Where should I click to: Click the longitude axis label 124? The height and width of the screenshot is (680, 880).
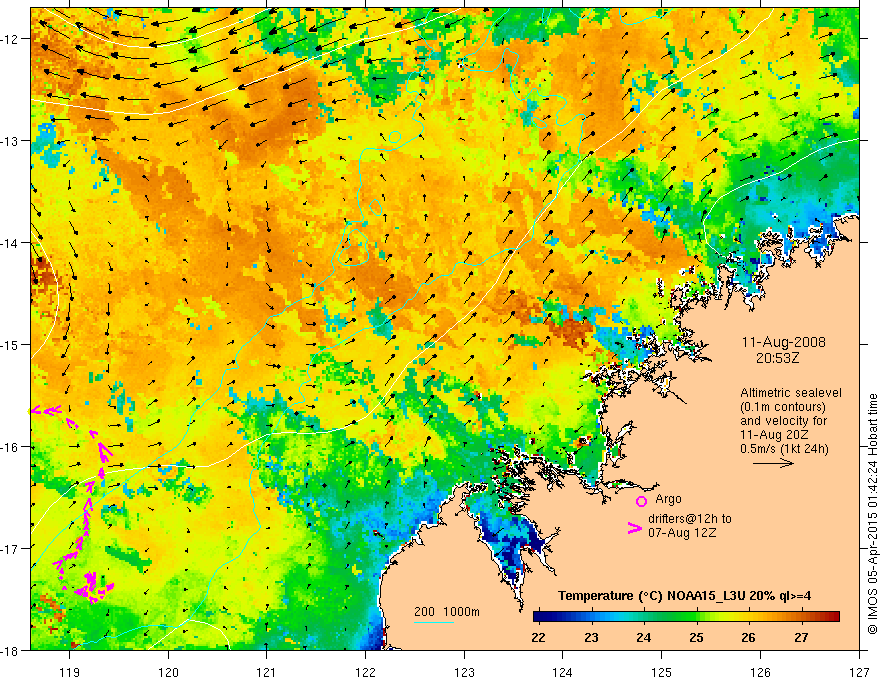(563, 672)
